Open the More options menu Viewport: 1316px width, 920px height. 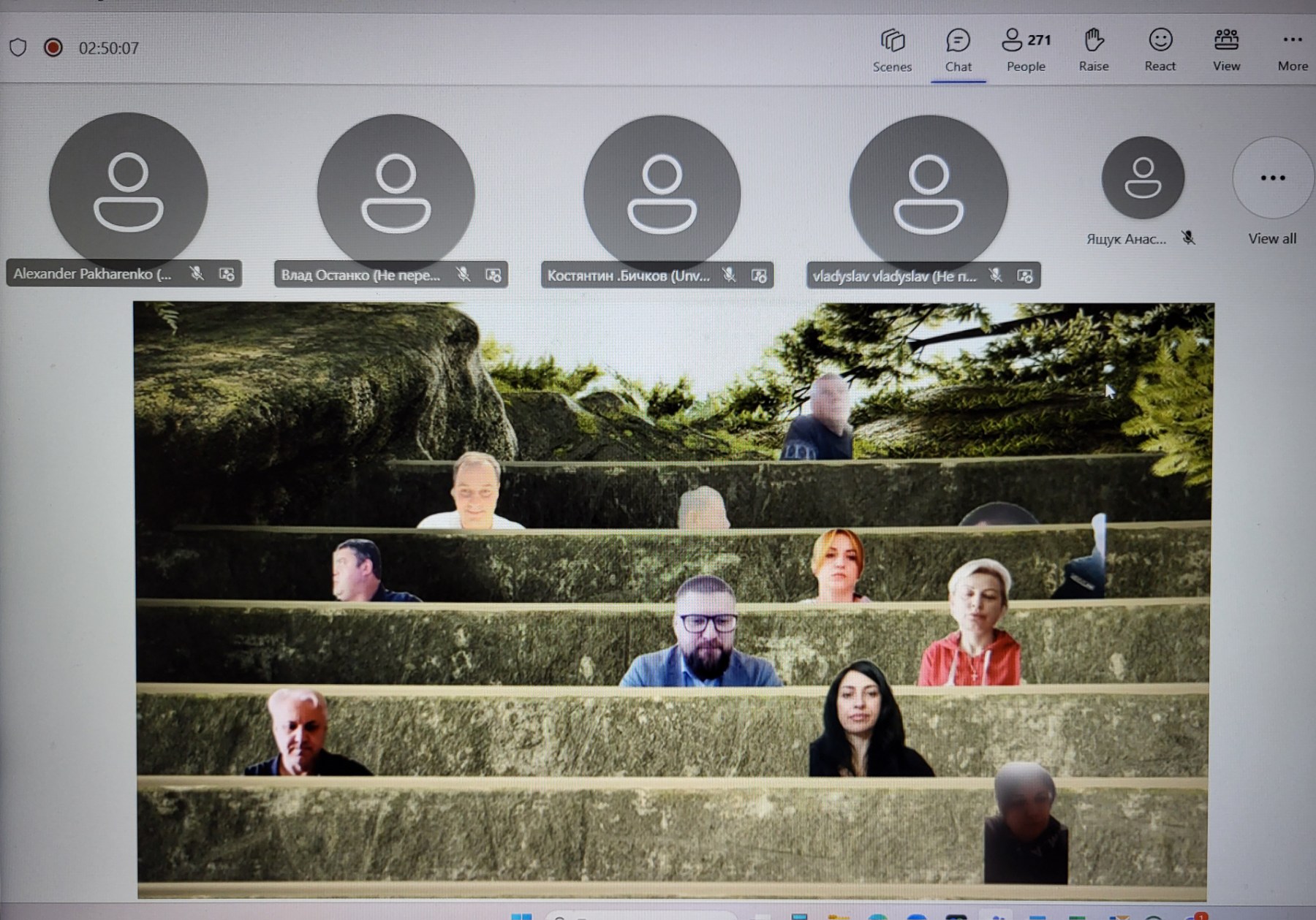(x=1293, y=50)
